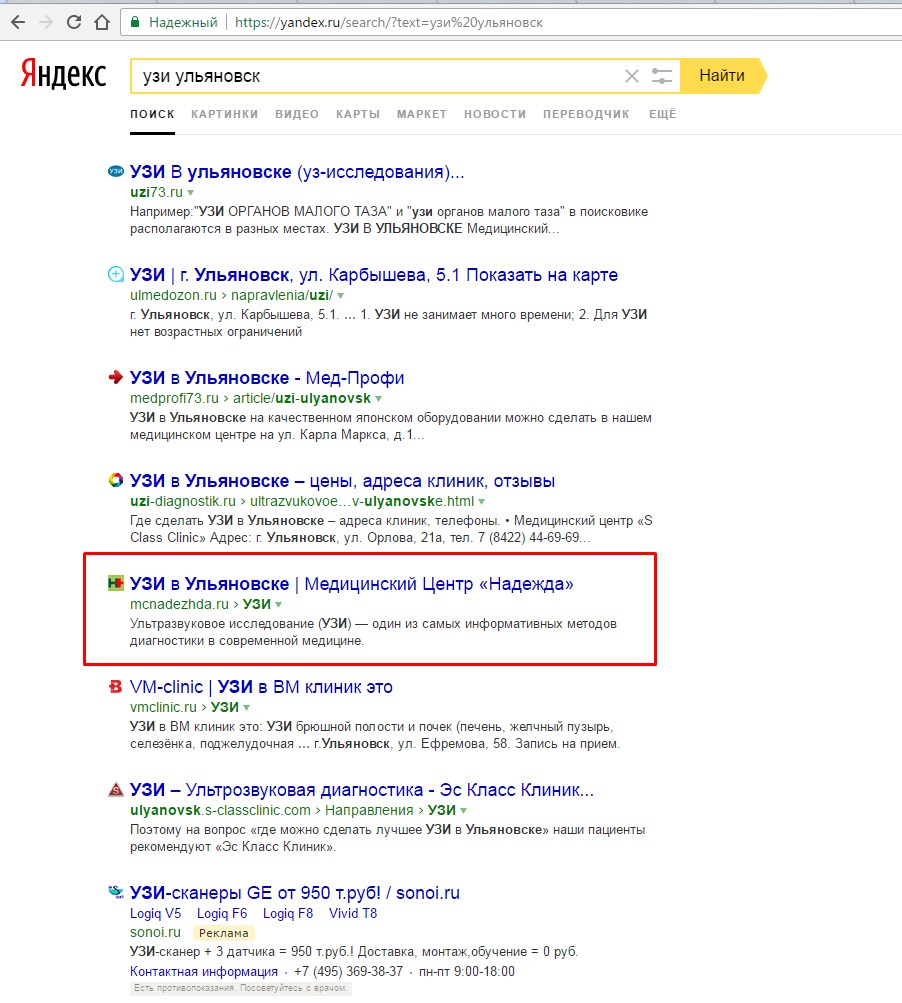Open ЕЩЁ menu
The height and width of the screenshot is (1003, 902).
(x=663, y=114)
